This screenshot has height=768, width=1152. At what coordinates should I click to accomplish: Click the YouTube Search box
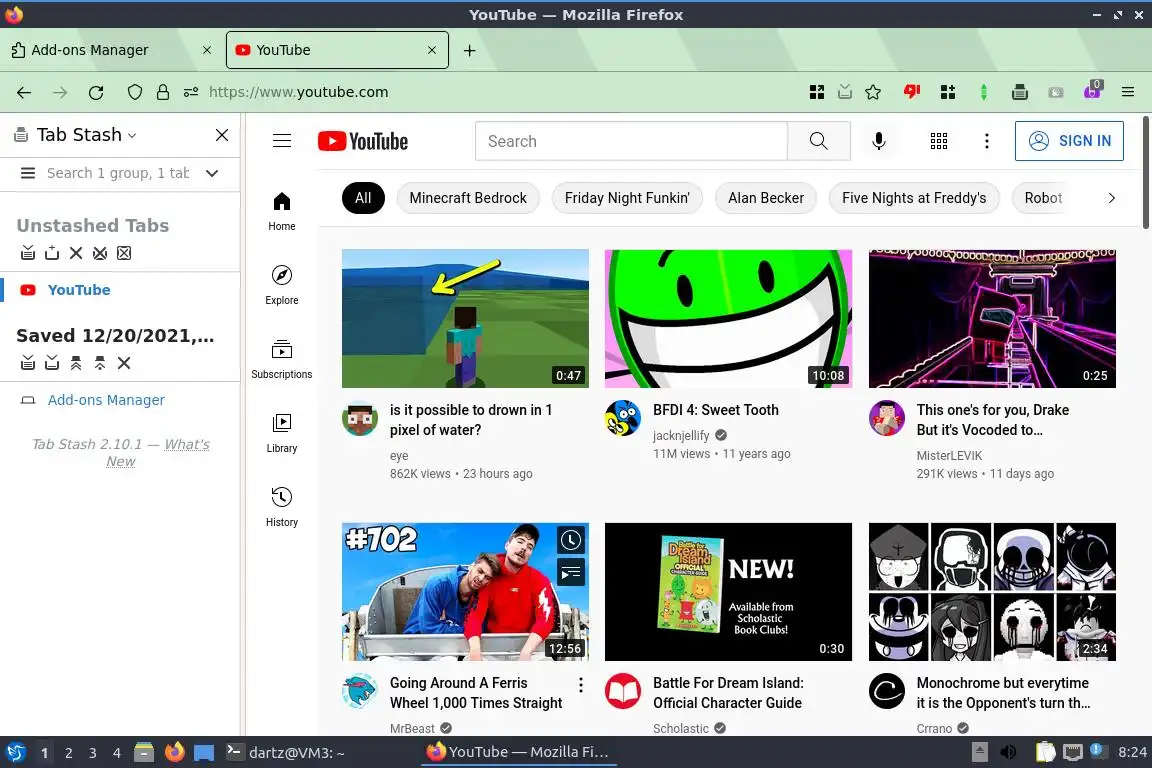[631, 141]
